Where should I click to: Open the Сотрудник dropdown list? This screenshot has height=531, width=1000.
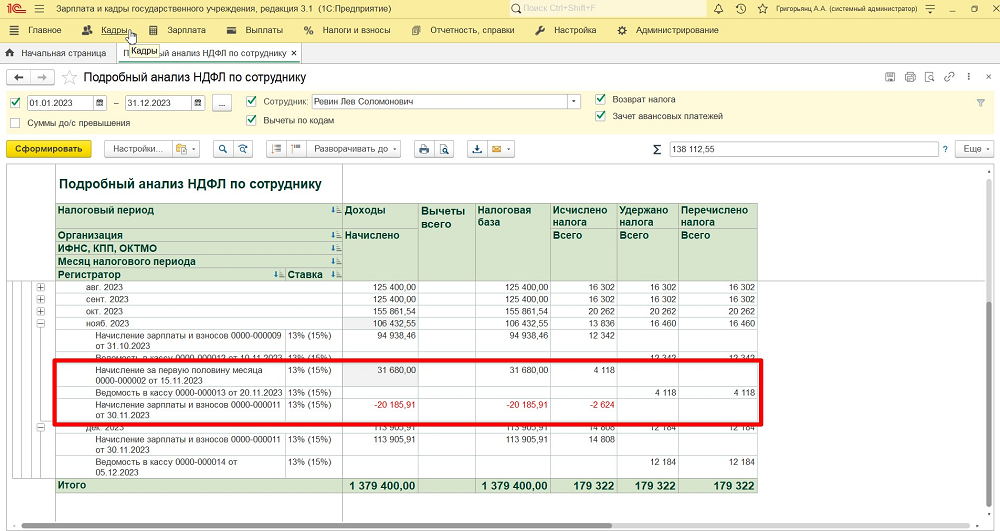[574, 102]
